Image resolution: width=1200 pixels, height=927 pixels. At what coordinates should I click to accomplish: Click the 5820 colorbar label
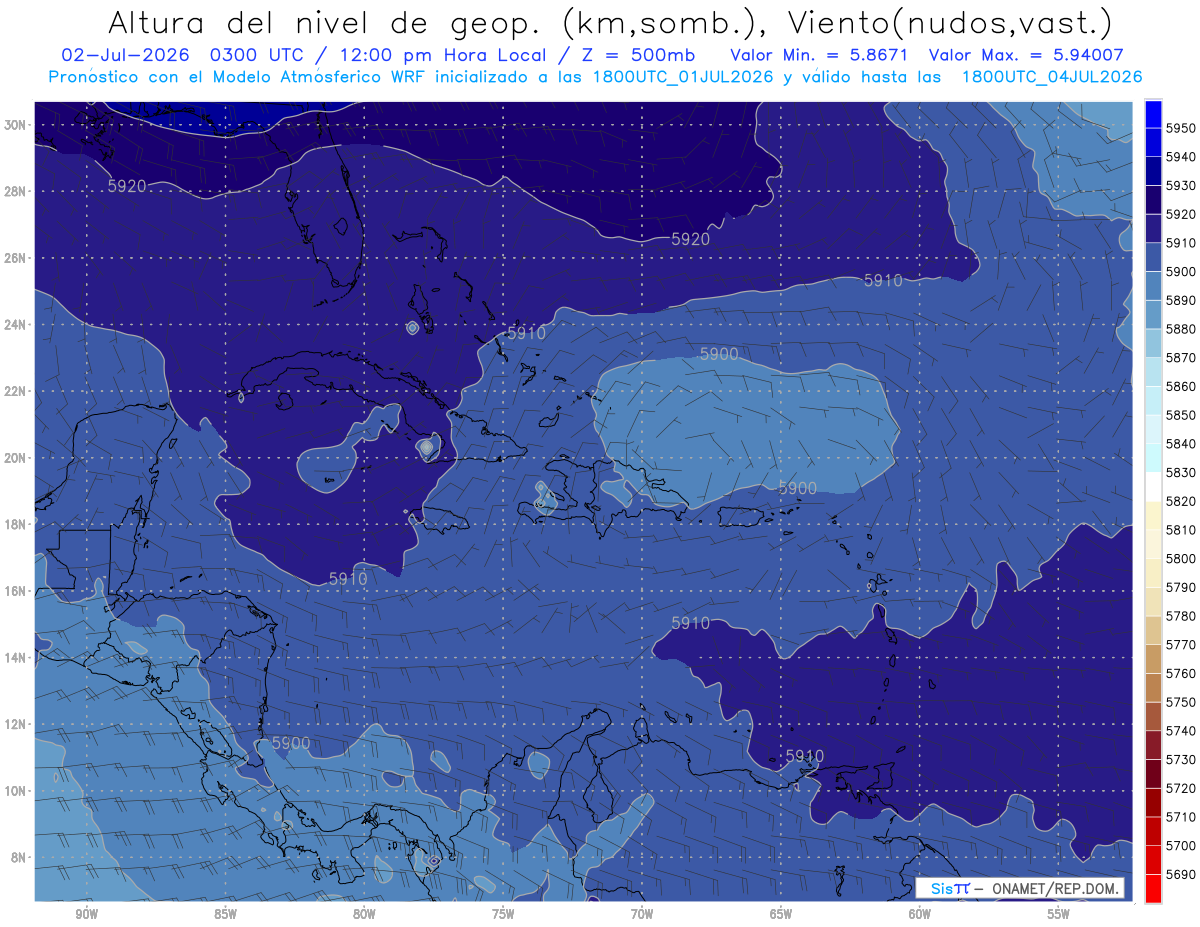pos(1181,501)
